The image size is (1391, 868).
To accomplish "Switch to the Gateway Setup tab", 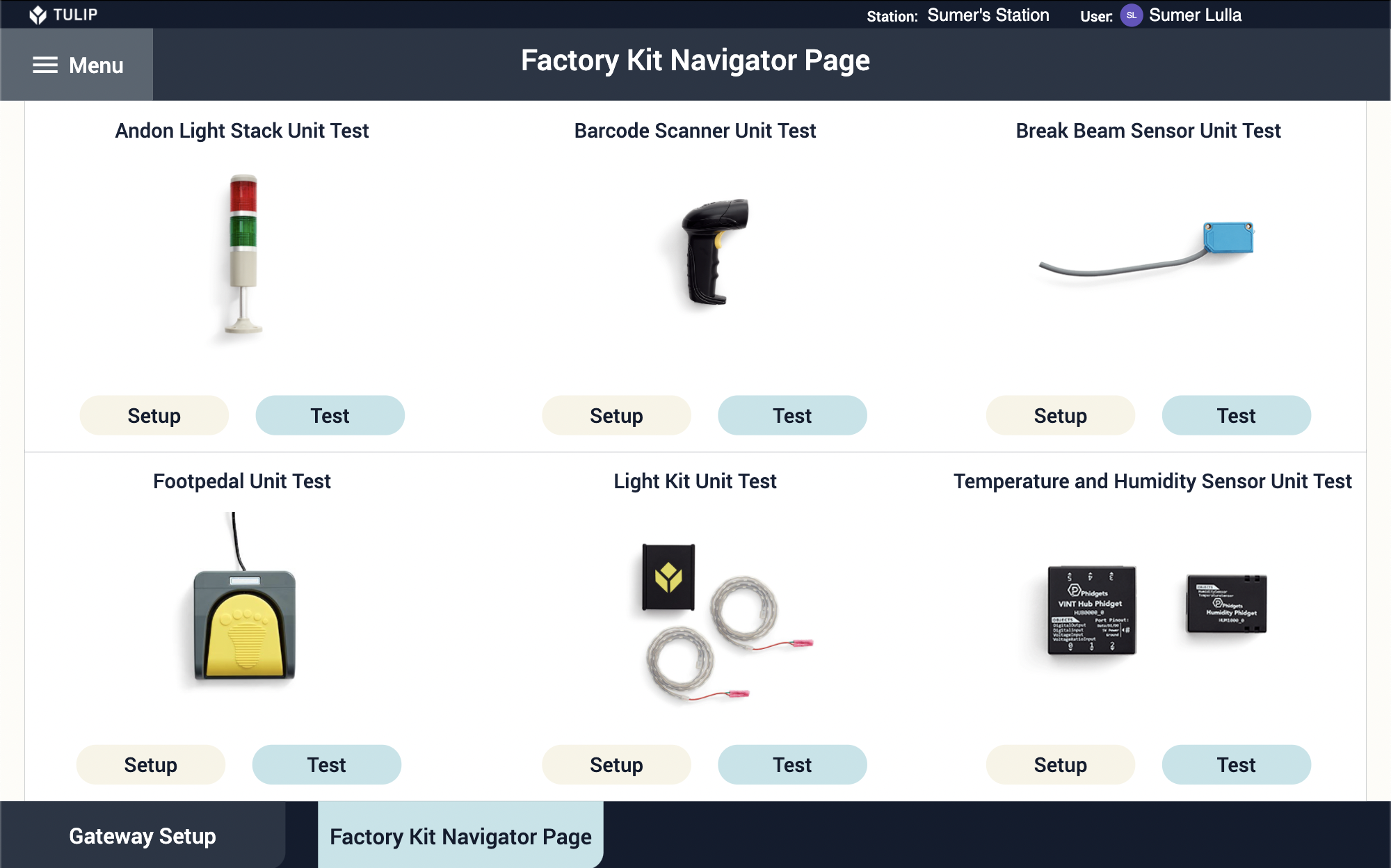I will pos(143,835).
